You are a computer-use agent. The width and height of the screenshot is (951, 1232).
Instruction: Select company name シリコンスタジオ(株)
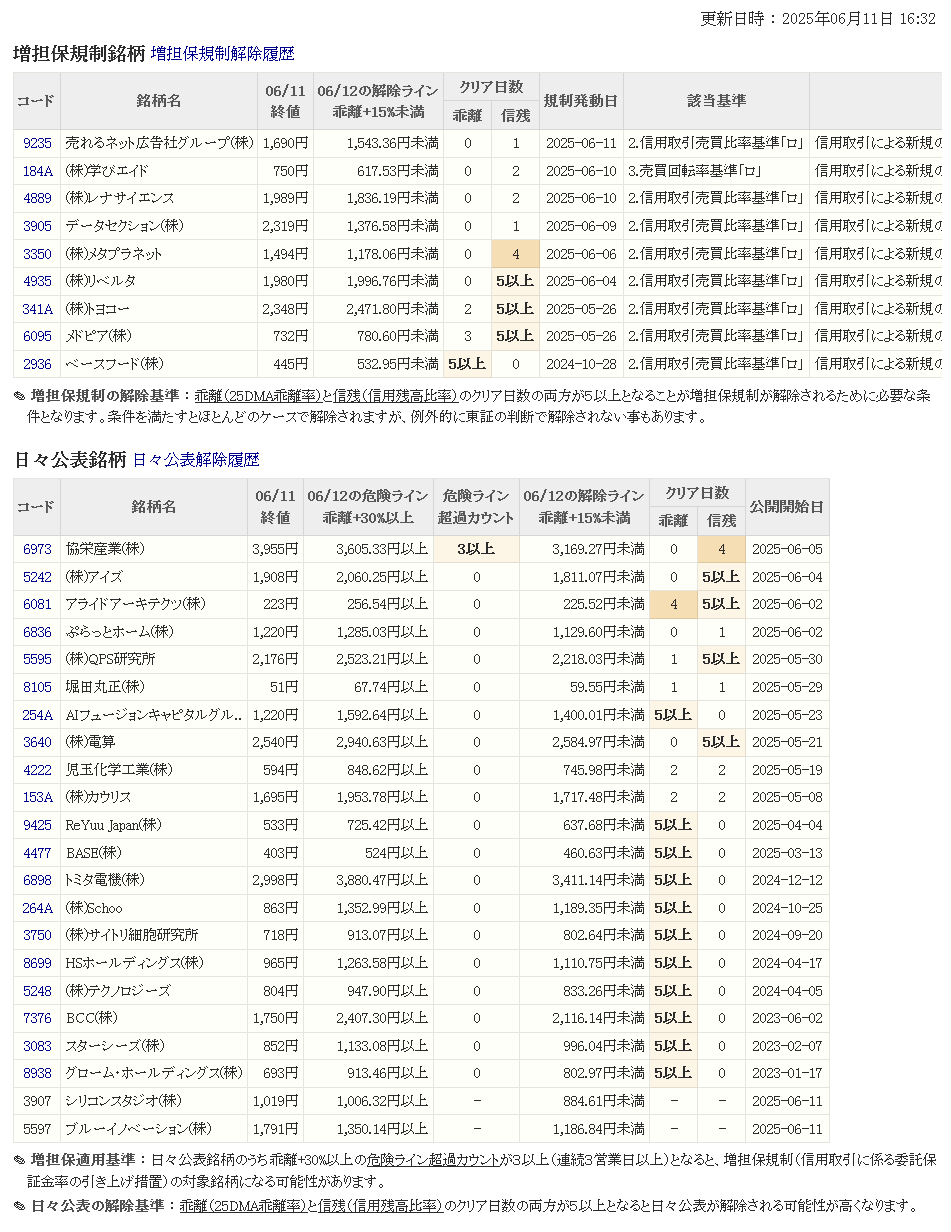coord(123,1101)
